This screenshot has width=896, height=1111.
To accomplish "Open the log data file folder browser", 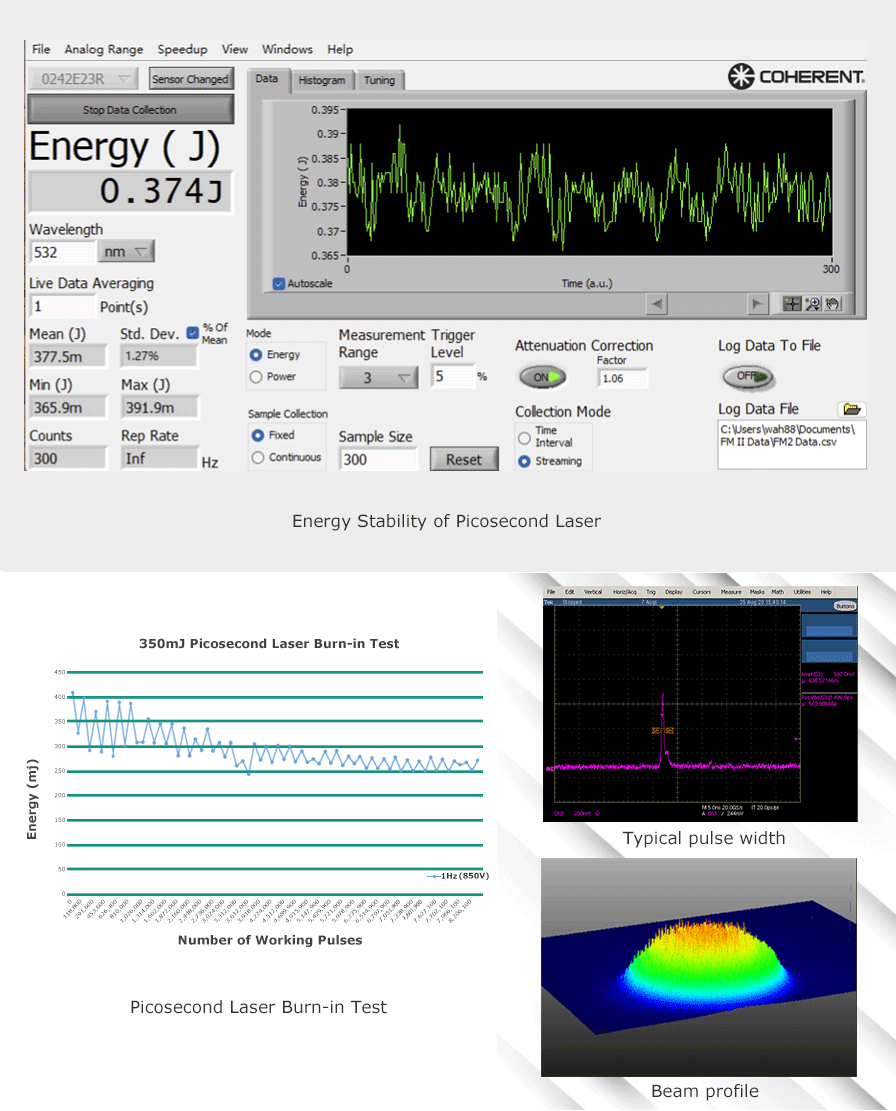I will [x=851, y=409].
